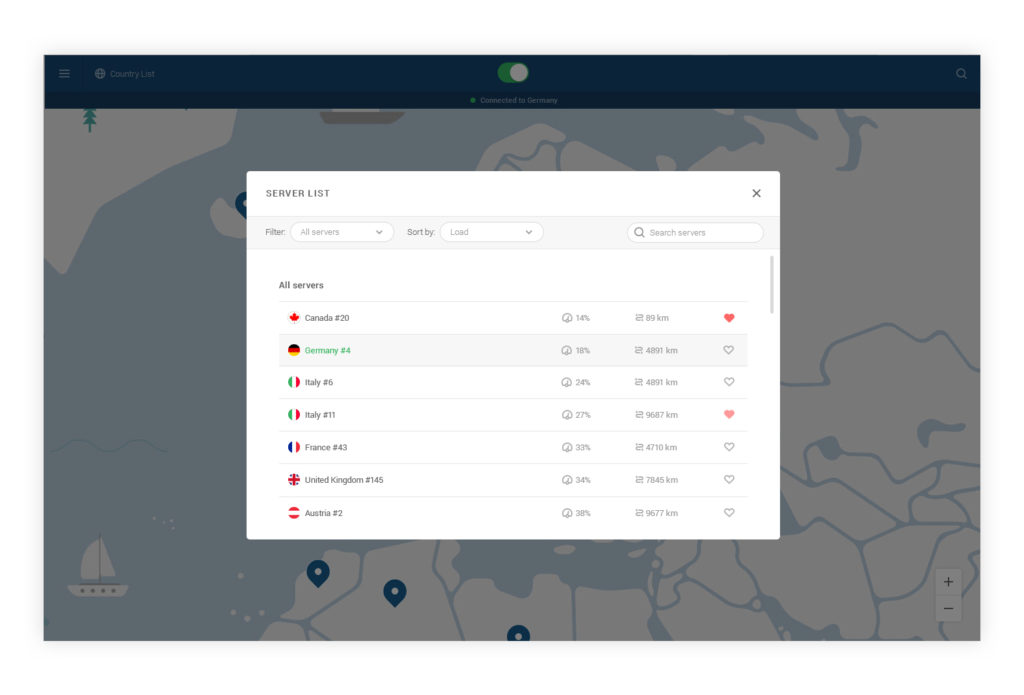Open the Filter All servers dropdown
This screenshot has height=695, width=1024.
342,232
